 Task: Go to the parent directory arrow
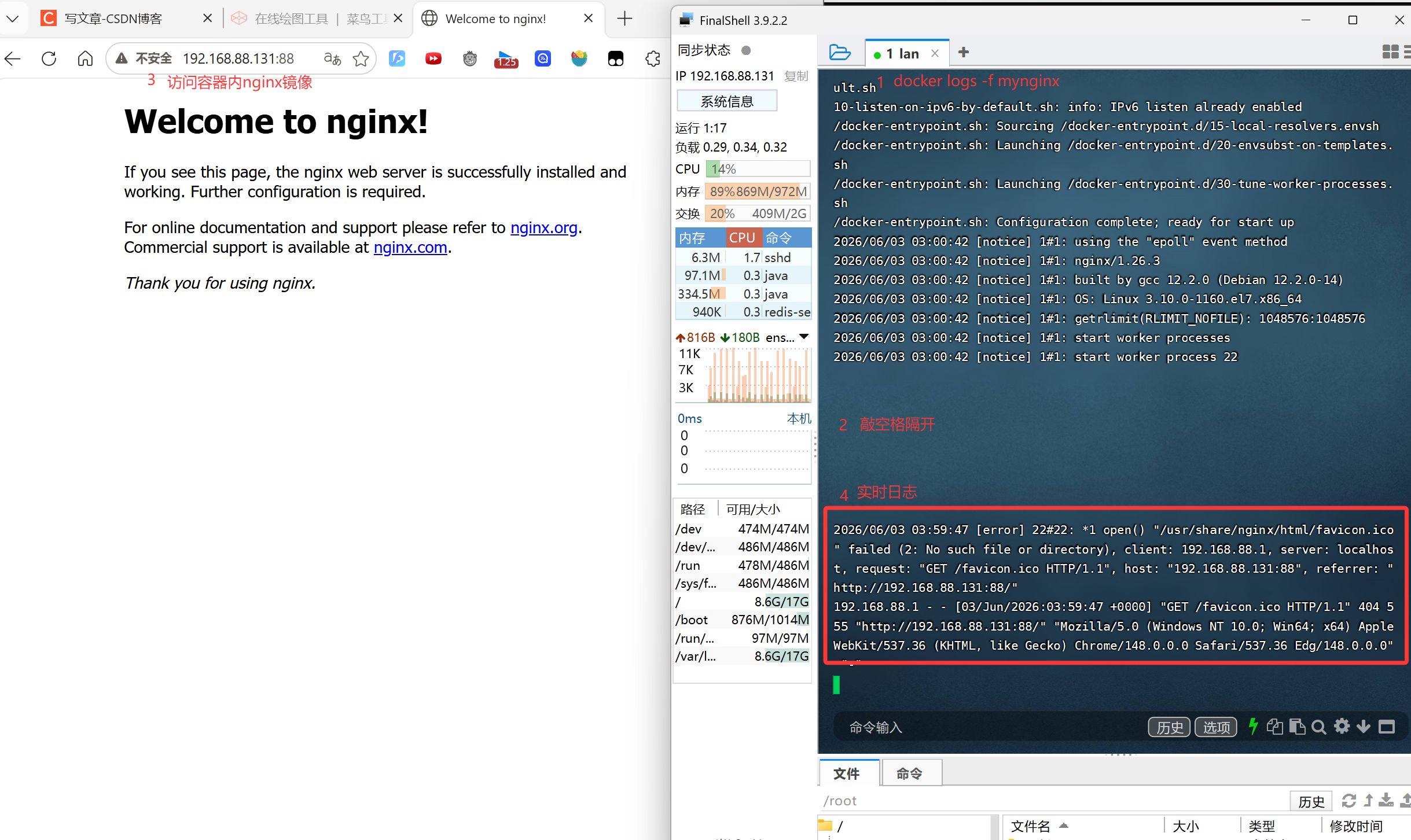point(1368,801)
